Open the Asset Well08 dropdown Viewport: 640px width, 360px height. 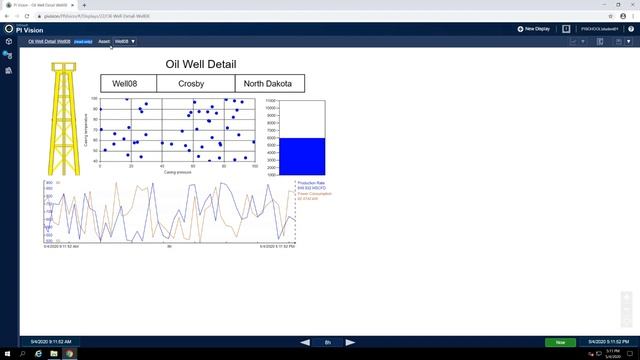(125, 41)
